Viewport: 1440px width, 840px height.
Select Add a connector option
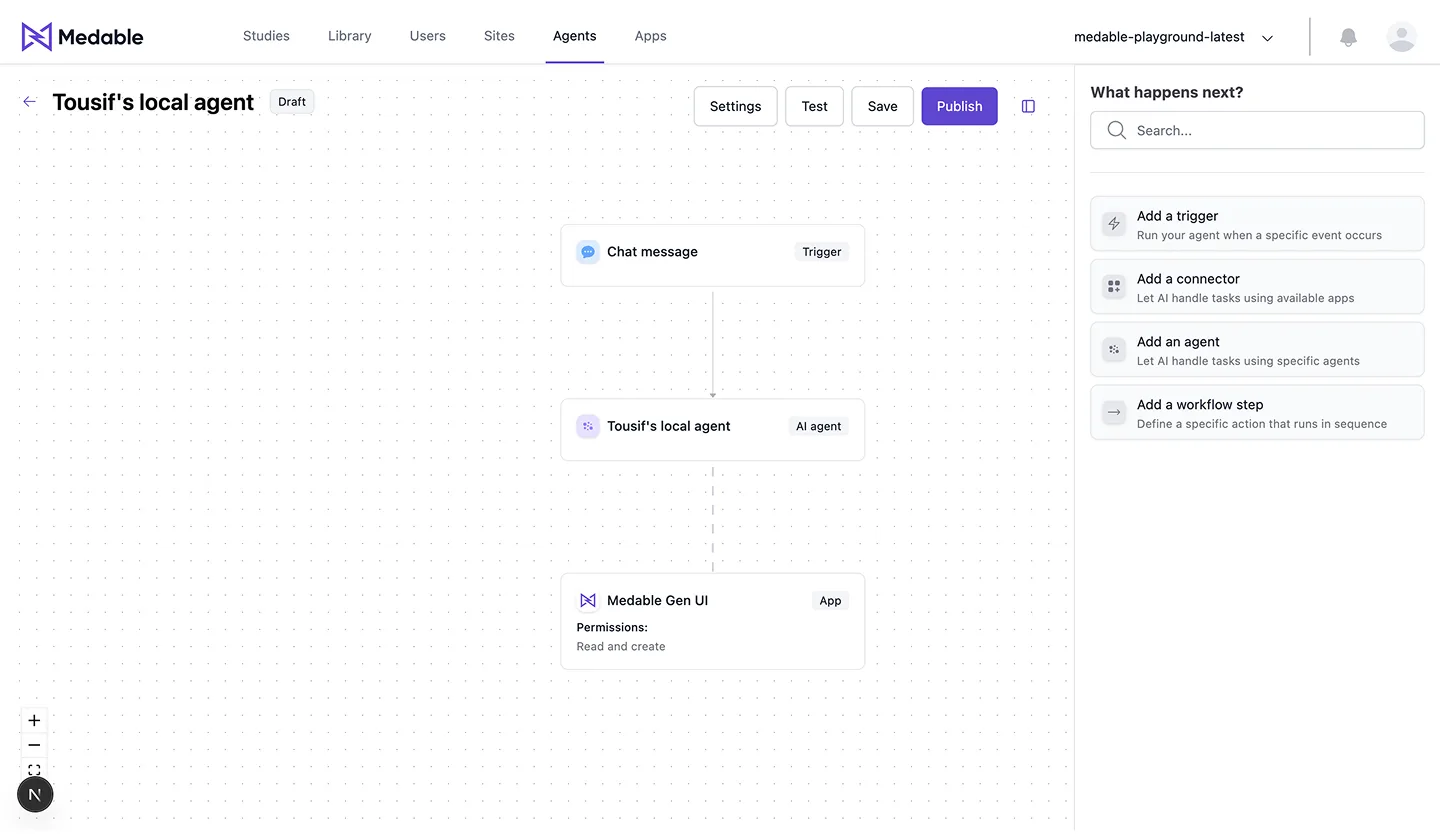(1257, 287)
